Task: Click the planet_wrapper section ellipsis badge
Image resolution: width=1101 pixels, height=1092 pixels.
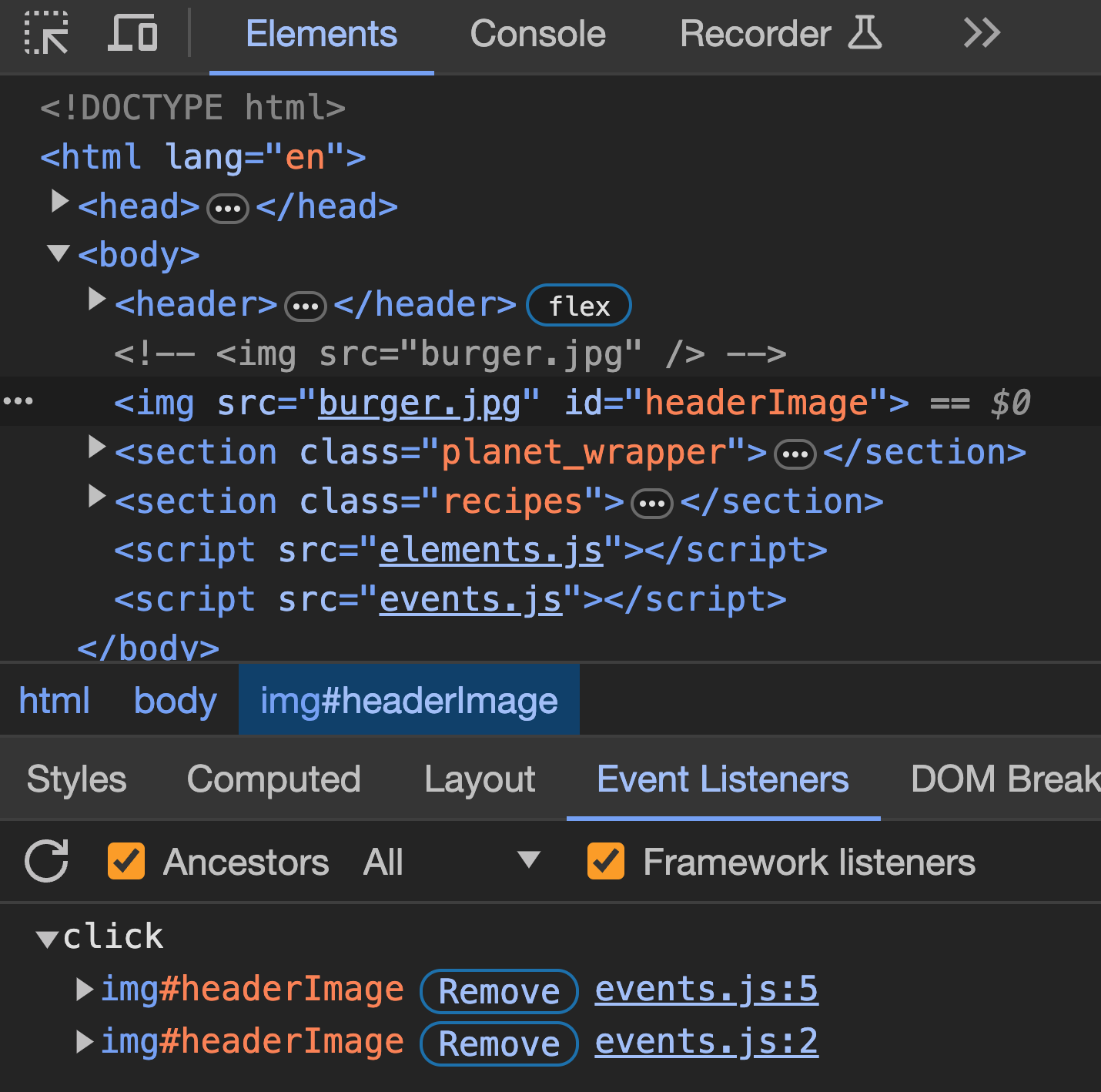Action: tap(795, 454)
